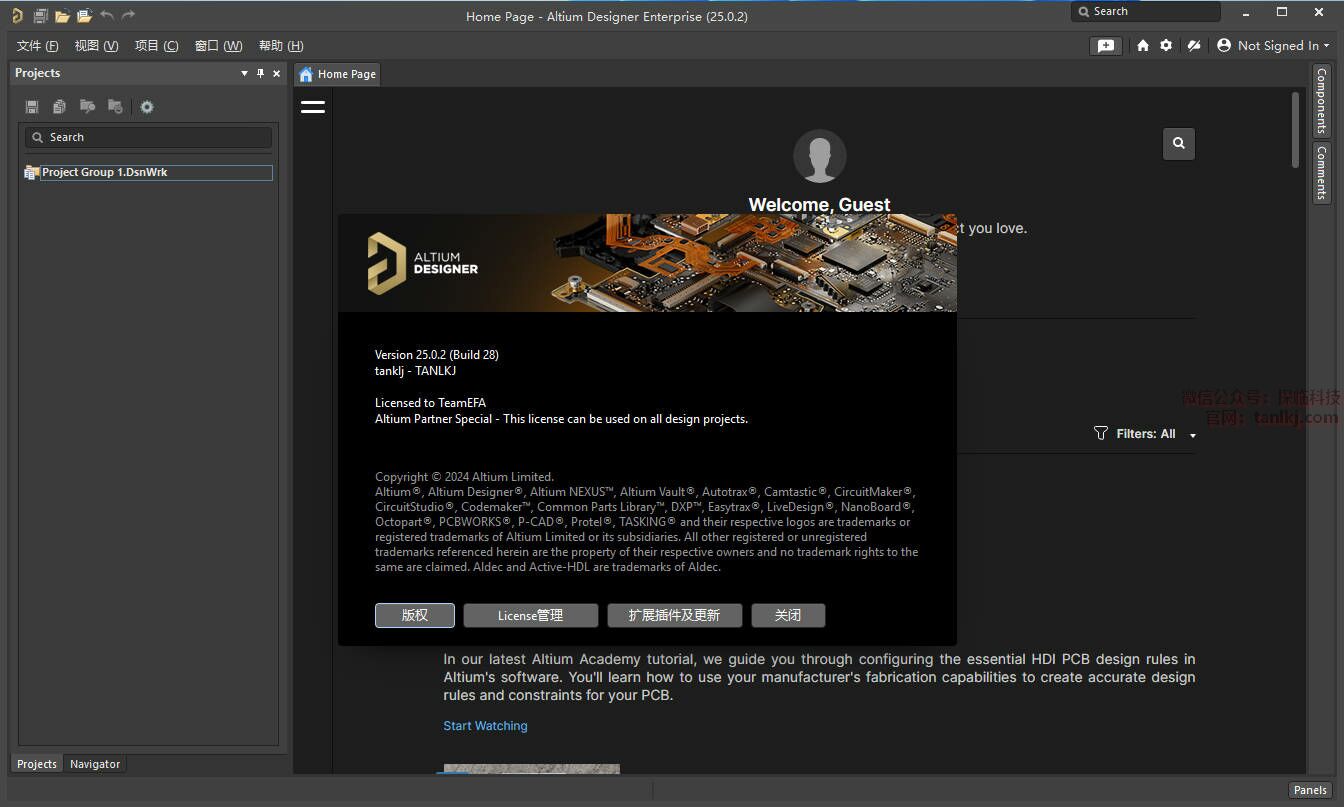Viewport: 1344px width, 807px height.
Task: Click the Altium logo in the title bar
Action: 17,16
